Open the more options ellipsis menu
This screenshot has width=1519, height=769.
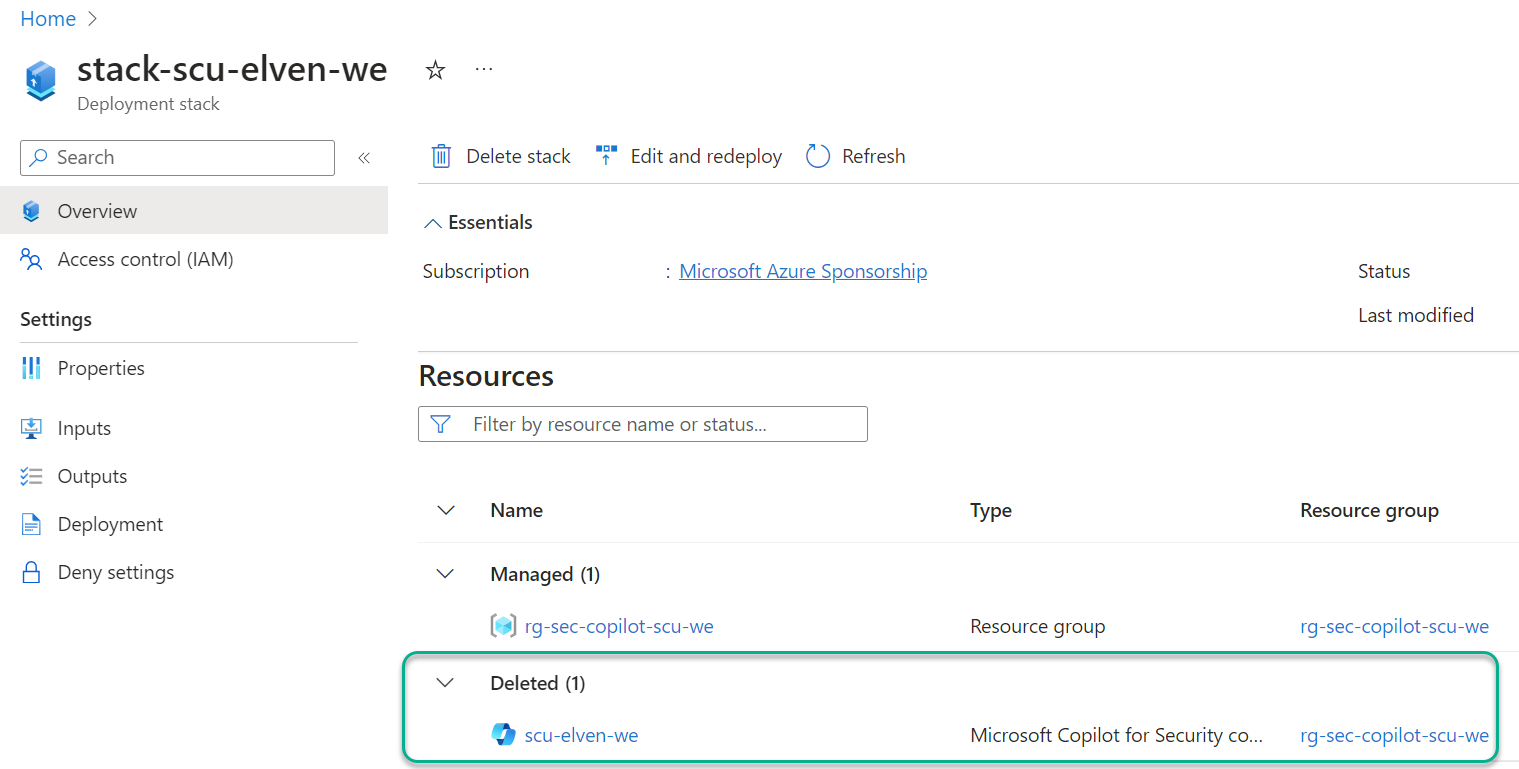[484, 69]
